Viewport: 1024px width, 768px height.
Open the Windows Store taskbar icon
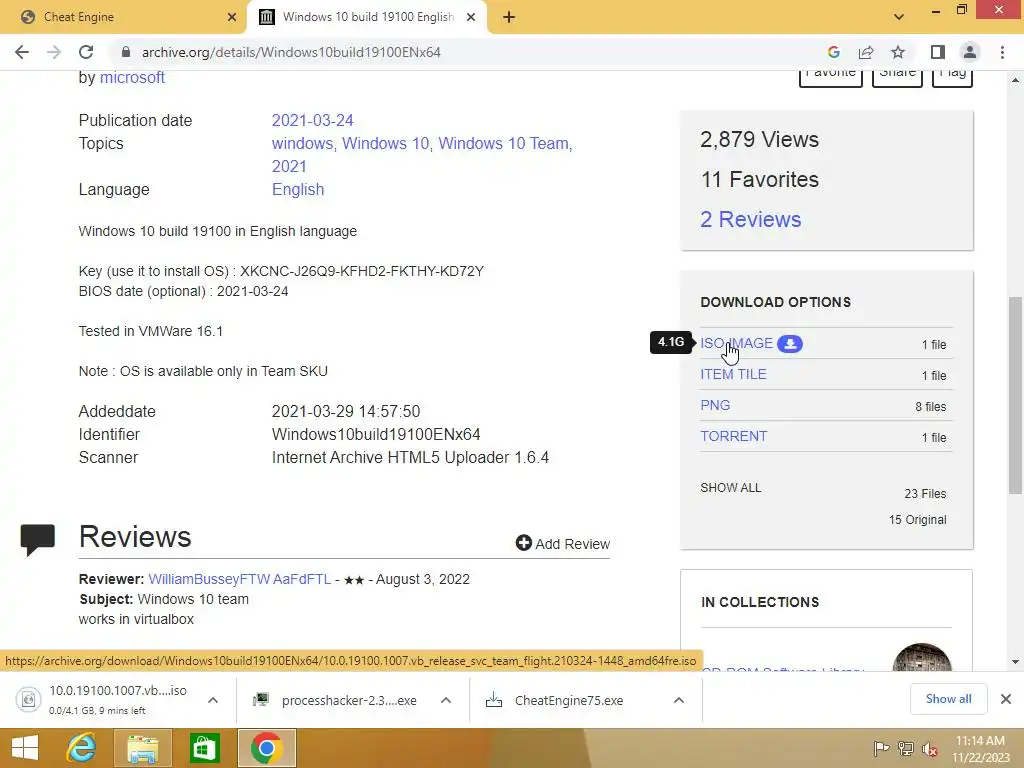pos(204,748)
